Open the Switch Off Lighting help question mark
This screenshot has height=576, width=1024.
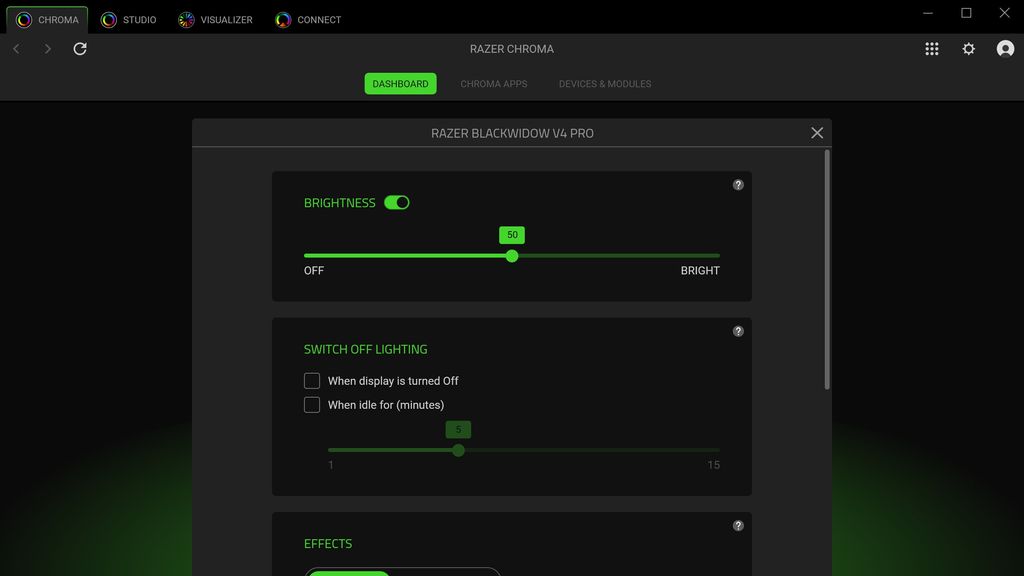738,330
